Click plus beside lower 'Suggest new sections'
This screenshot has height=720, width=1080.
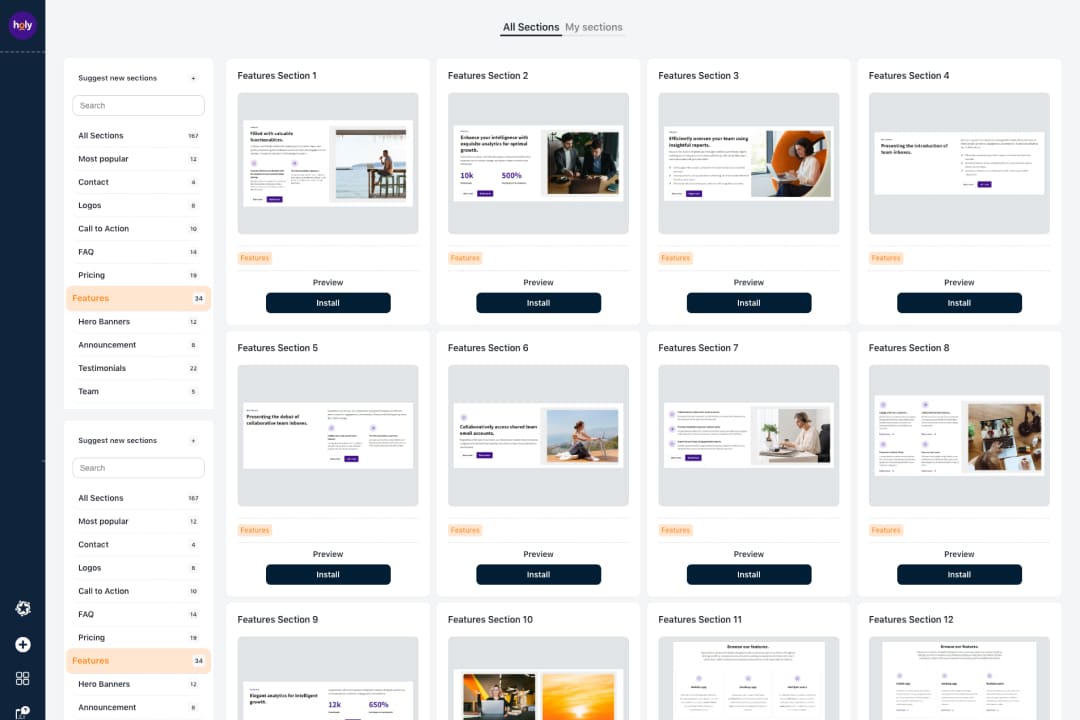[193, 440]
